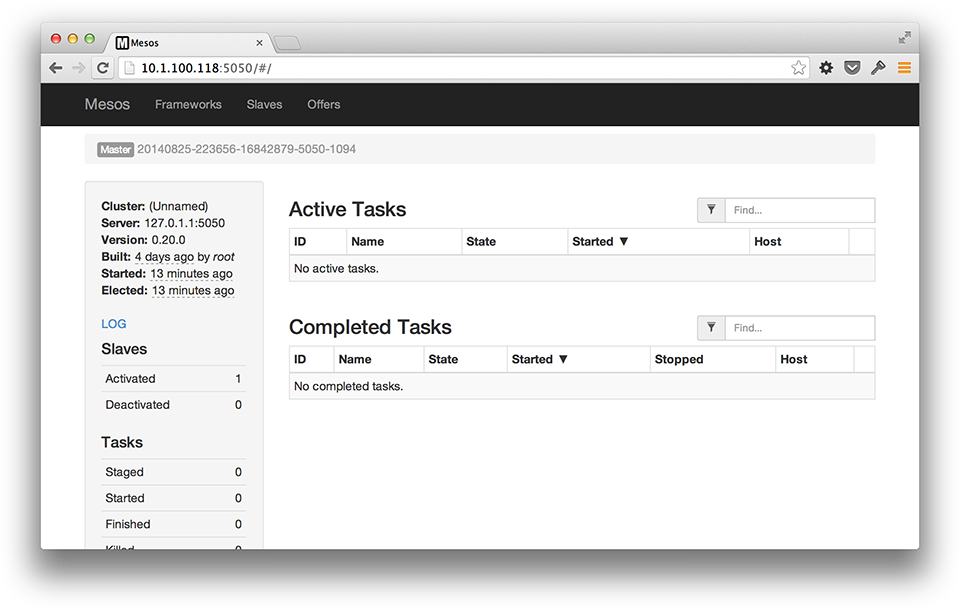Click the fullscreen arrows icon
Screen dimensions: 960x609
point(905,37)
